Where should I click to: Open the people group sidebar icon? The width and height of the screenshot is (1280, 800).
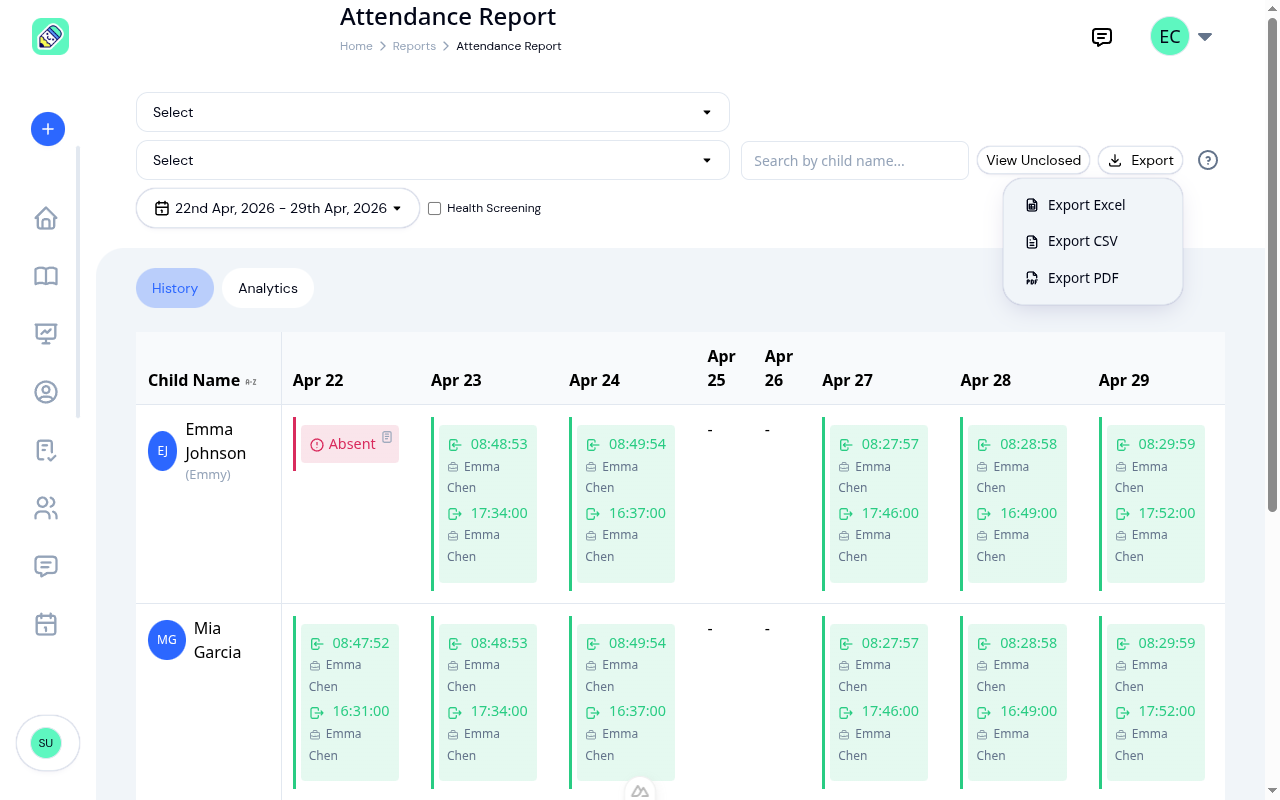pyautogui.click(x=46, y=508)
